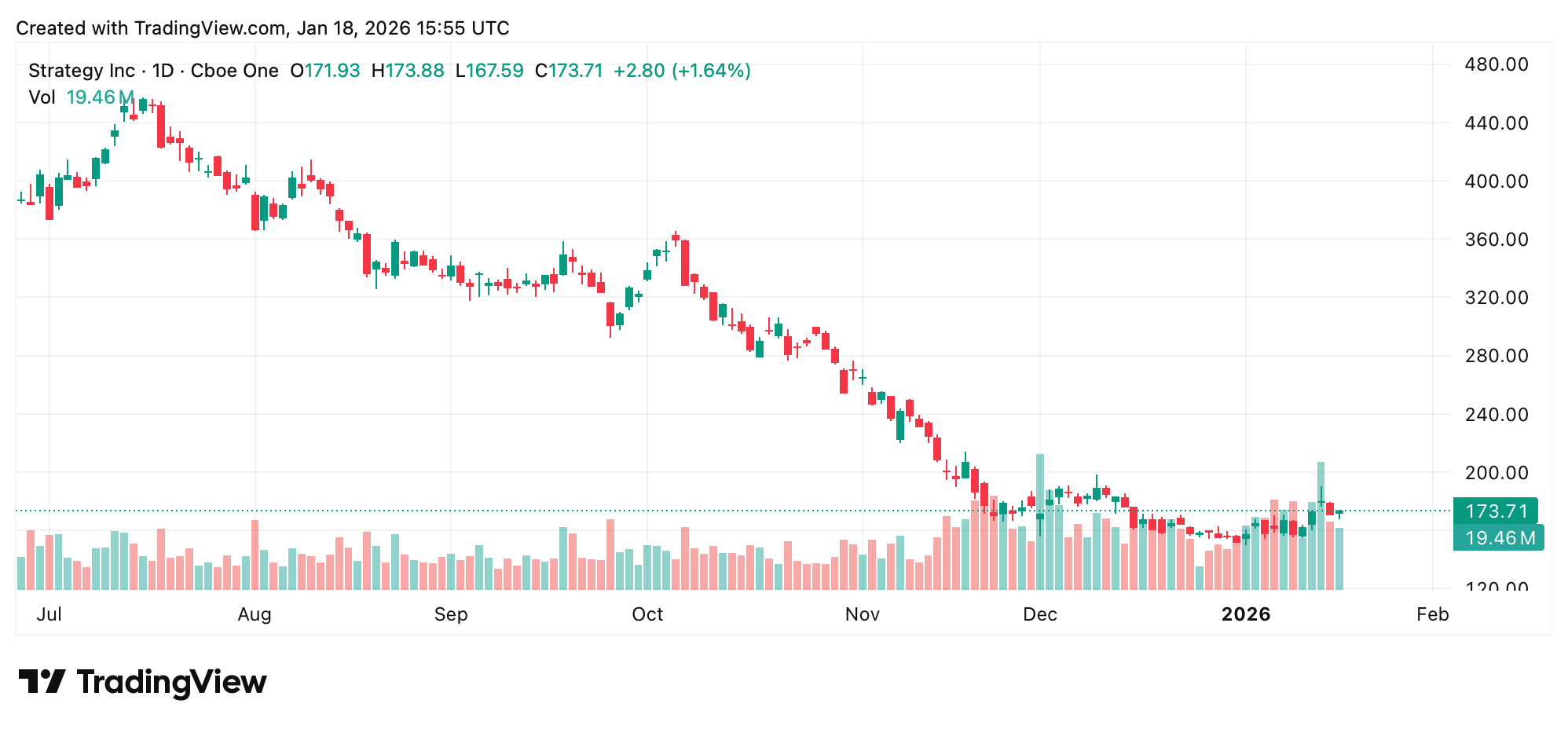Select the Dec label on time axis
The height and width of the screenshot is (729, 1568).
tap(1039, 614)
